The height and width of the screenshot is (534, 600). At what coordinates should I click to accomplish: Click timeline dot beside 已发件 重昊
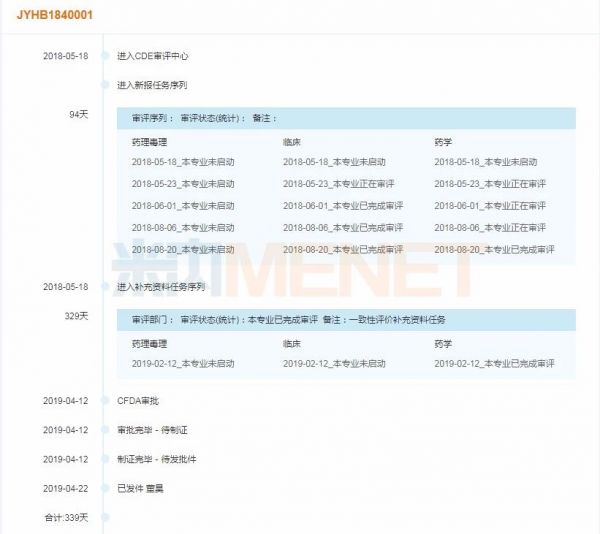[104, 488]
